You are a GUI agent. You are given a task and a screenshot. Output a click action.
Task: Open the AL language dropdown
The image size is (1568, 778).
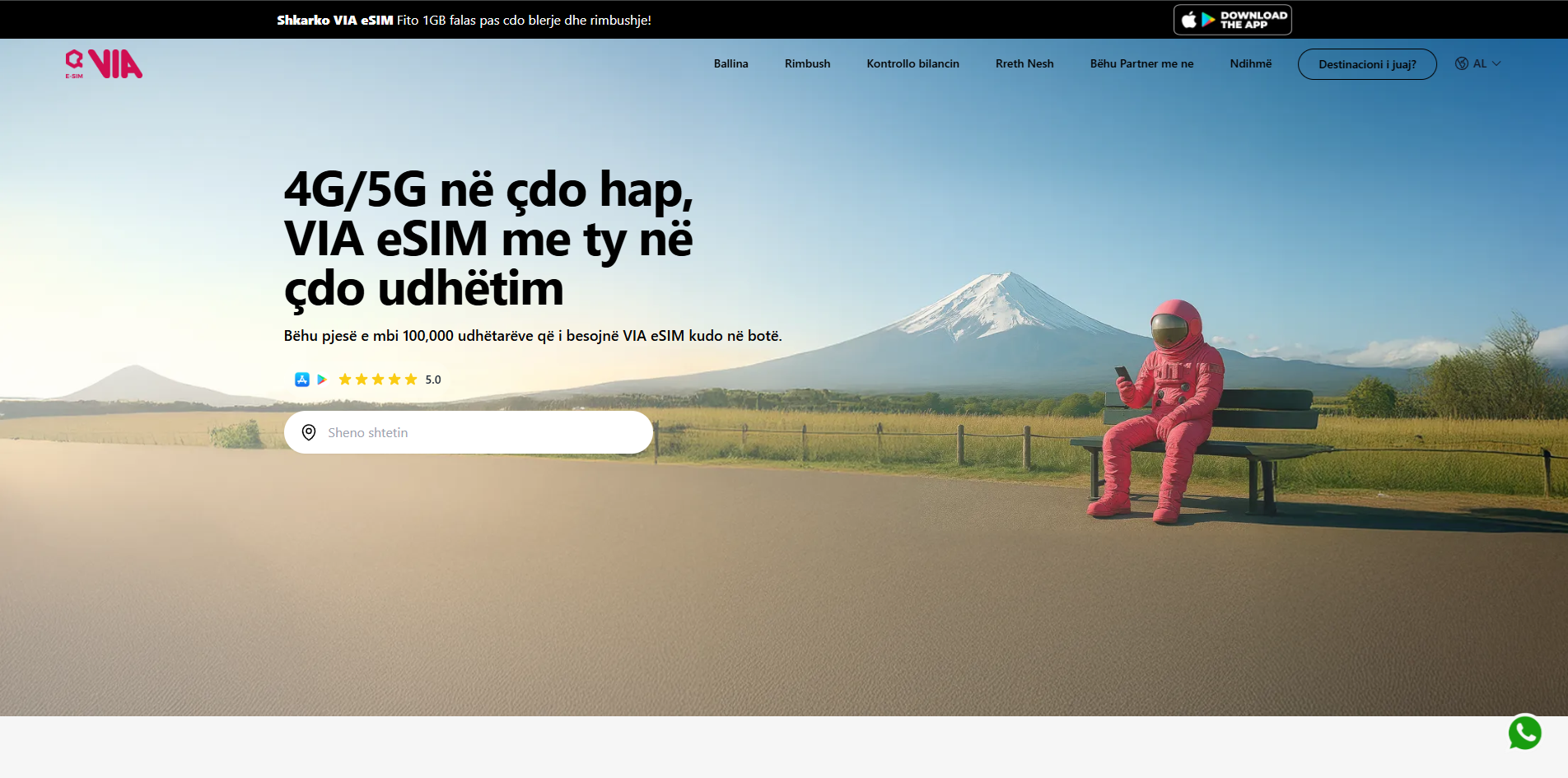pyautogui.click(x=1480, y=63)
